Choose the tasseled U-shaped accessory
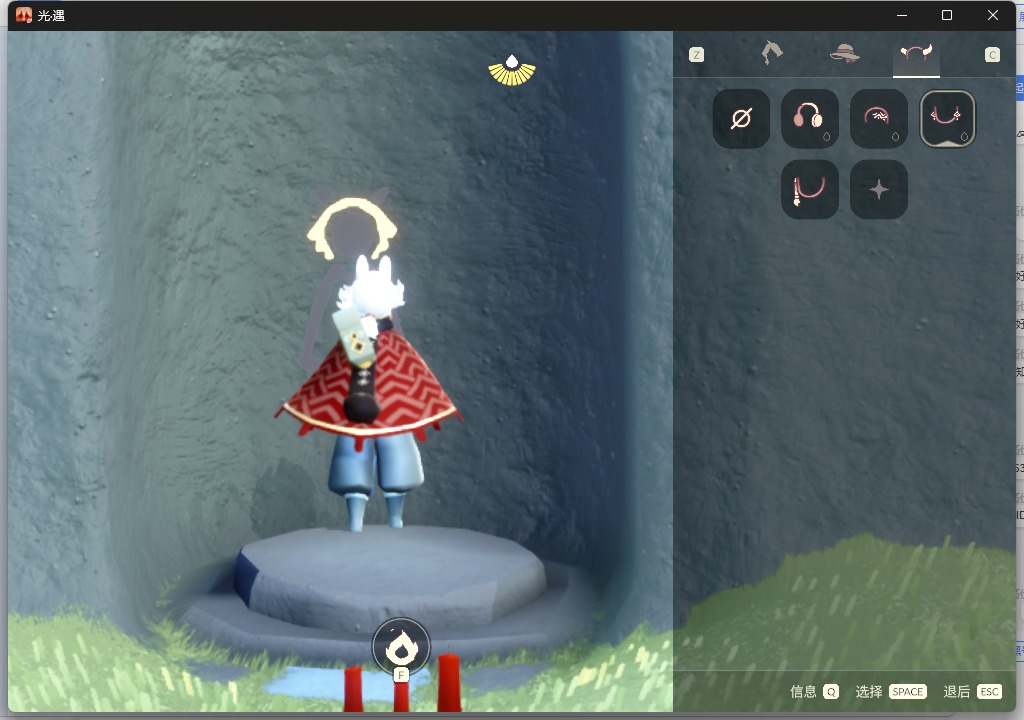Screen dimensions: 1024x720 point(810,189)
